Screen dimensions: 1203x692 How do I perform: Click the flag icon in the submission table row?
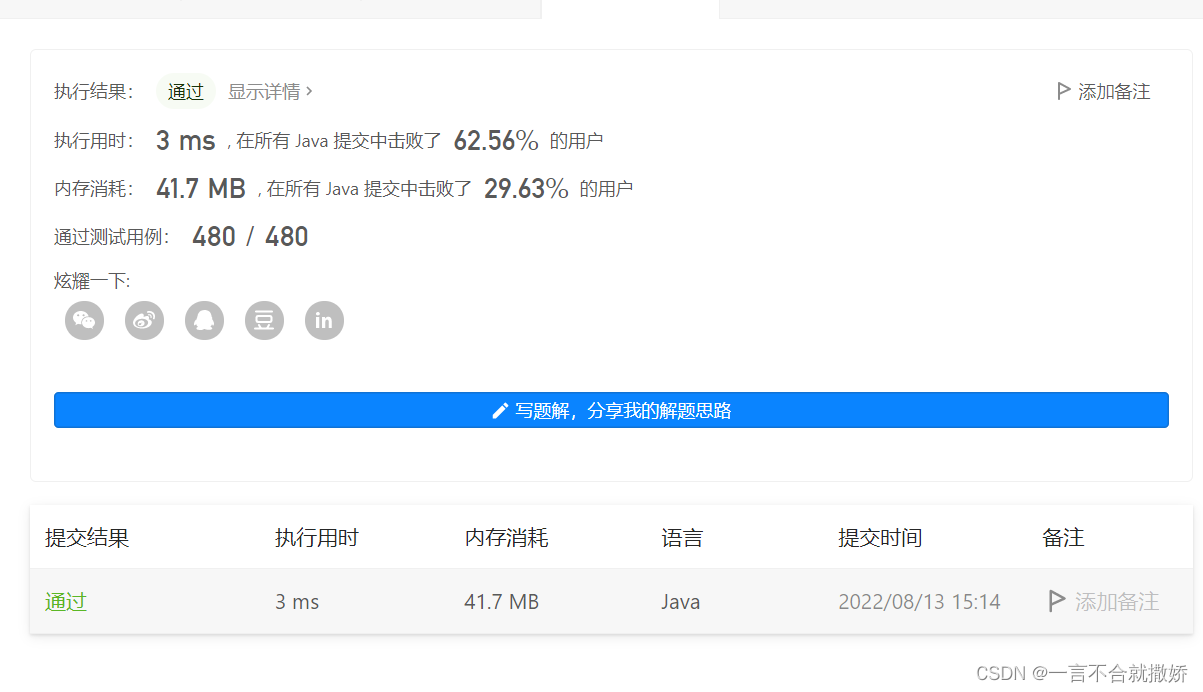(1057, 601)
